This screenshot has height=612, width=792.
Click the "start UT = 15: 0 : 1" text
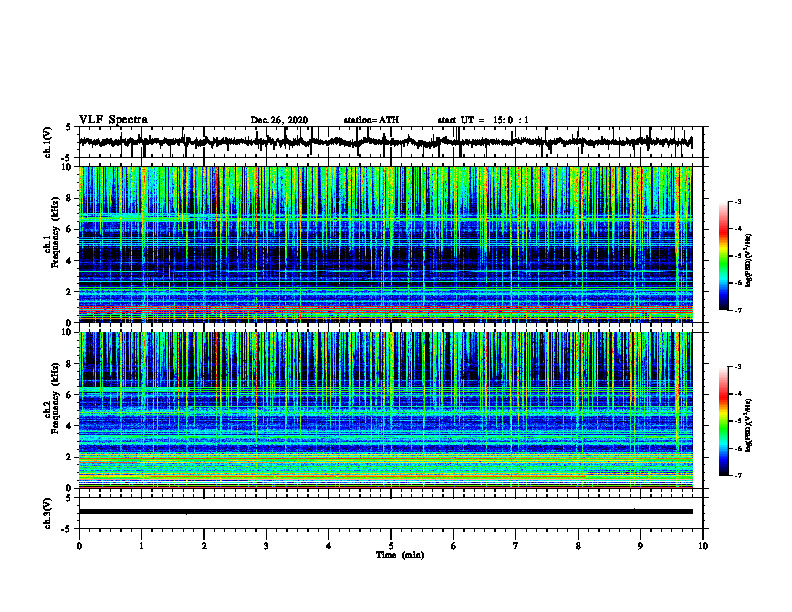tap(483, 120)
